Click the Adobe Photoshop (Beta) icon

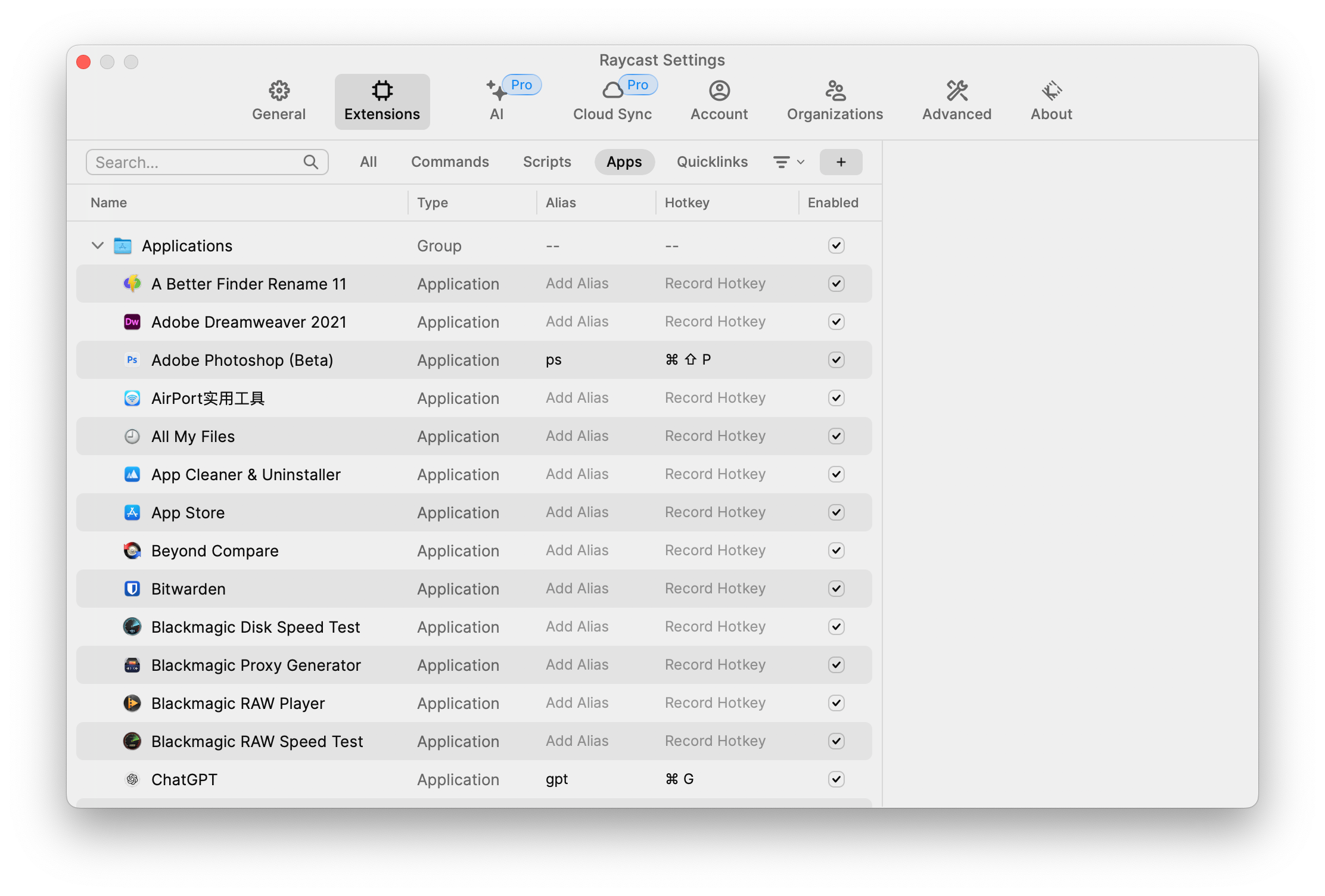(x=132, y=360)
